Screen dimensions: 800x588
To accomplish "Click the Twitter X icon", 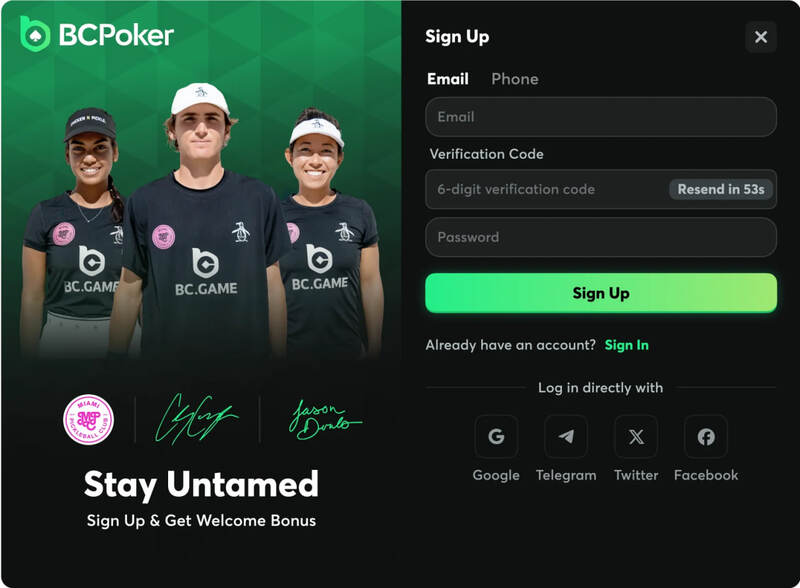I will point(636,436).
